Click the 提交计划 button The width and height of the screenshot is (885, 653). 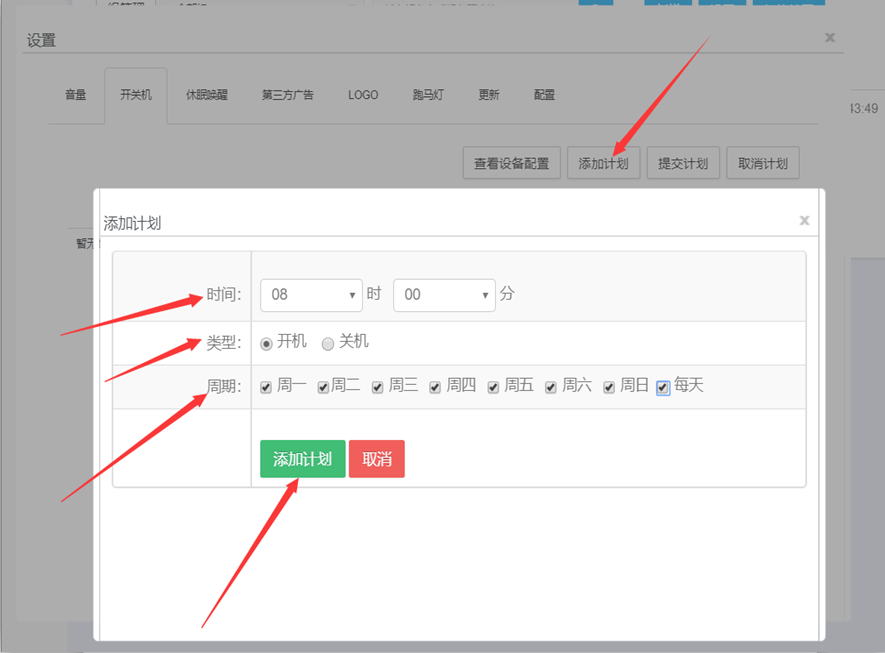click(x=683, y=164)
